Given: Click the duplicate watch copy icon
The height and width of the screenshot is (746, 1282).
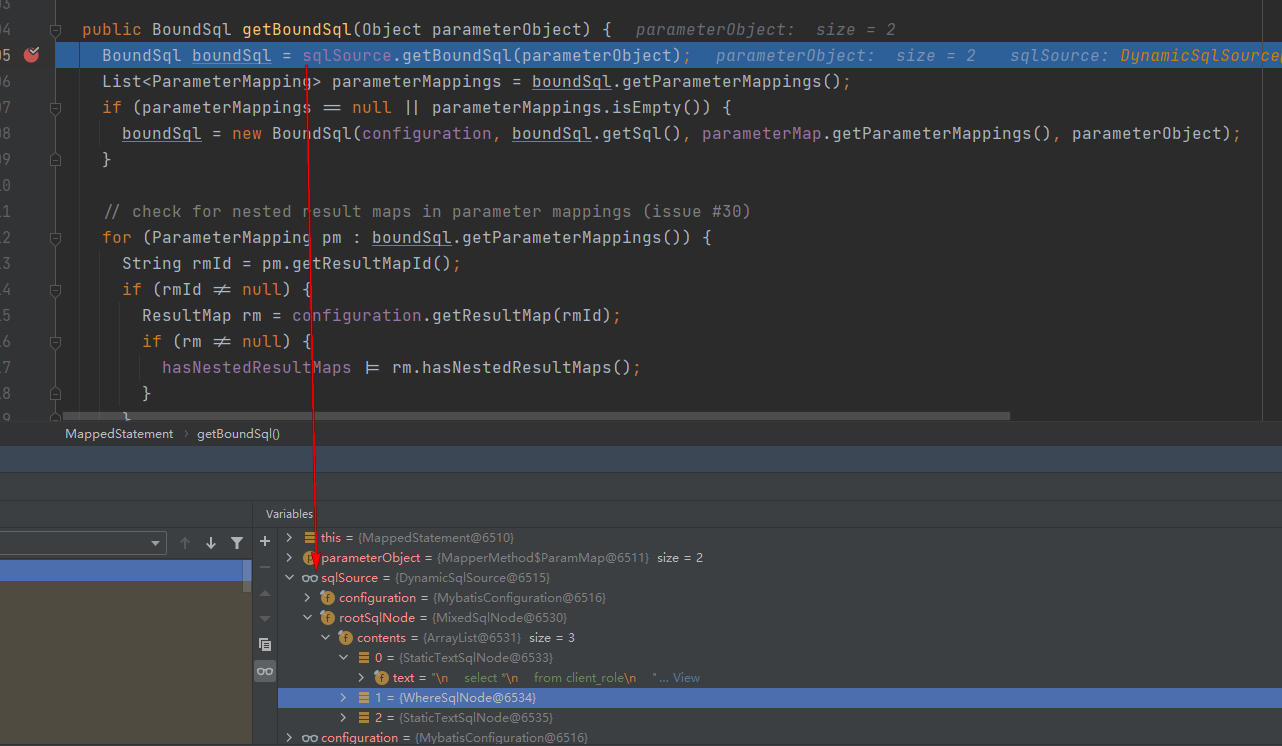Looking at the screenshot, I should point(265,644).
